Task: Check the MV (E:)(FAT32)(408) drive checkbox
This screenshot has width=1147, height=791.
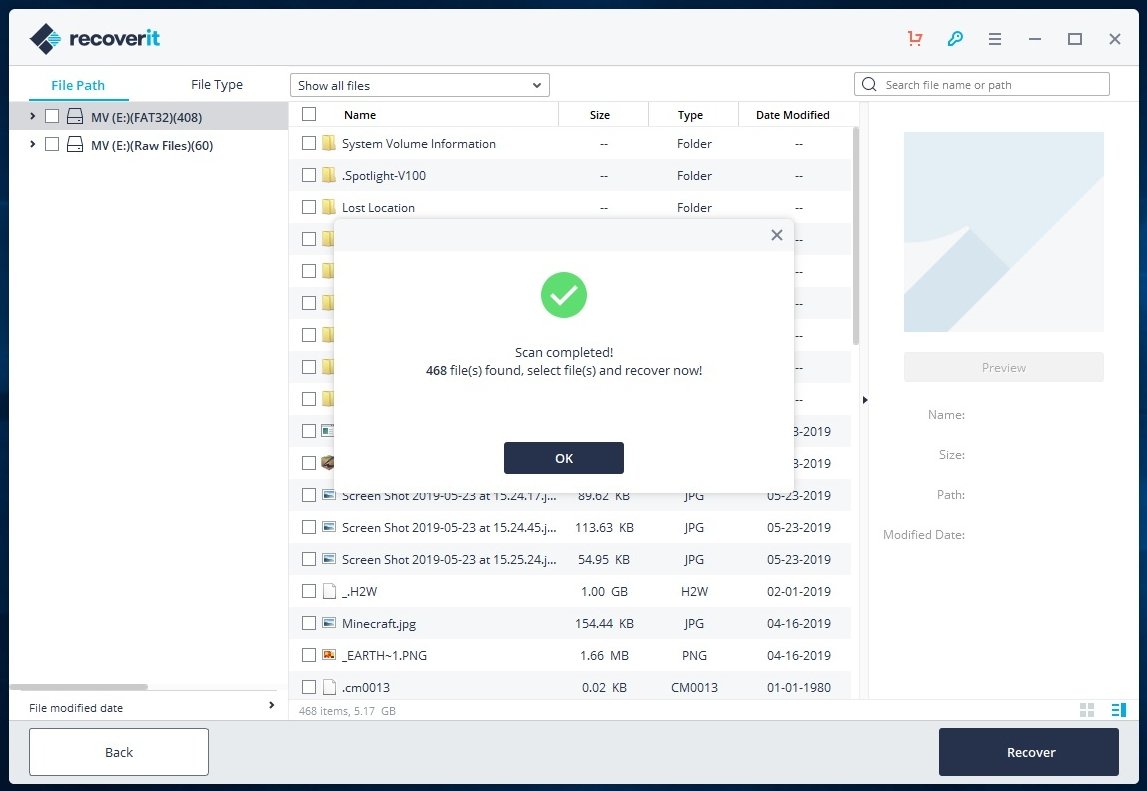Action: pos(51,116)
